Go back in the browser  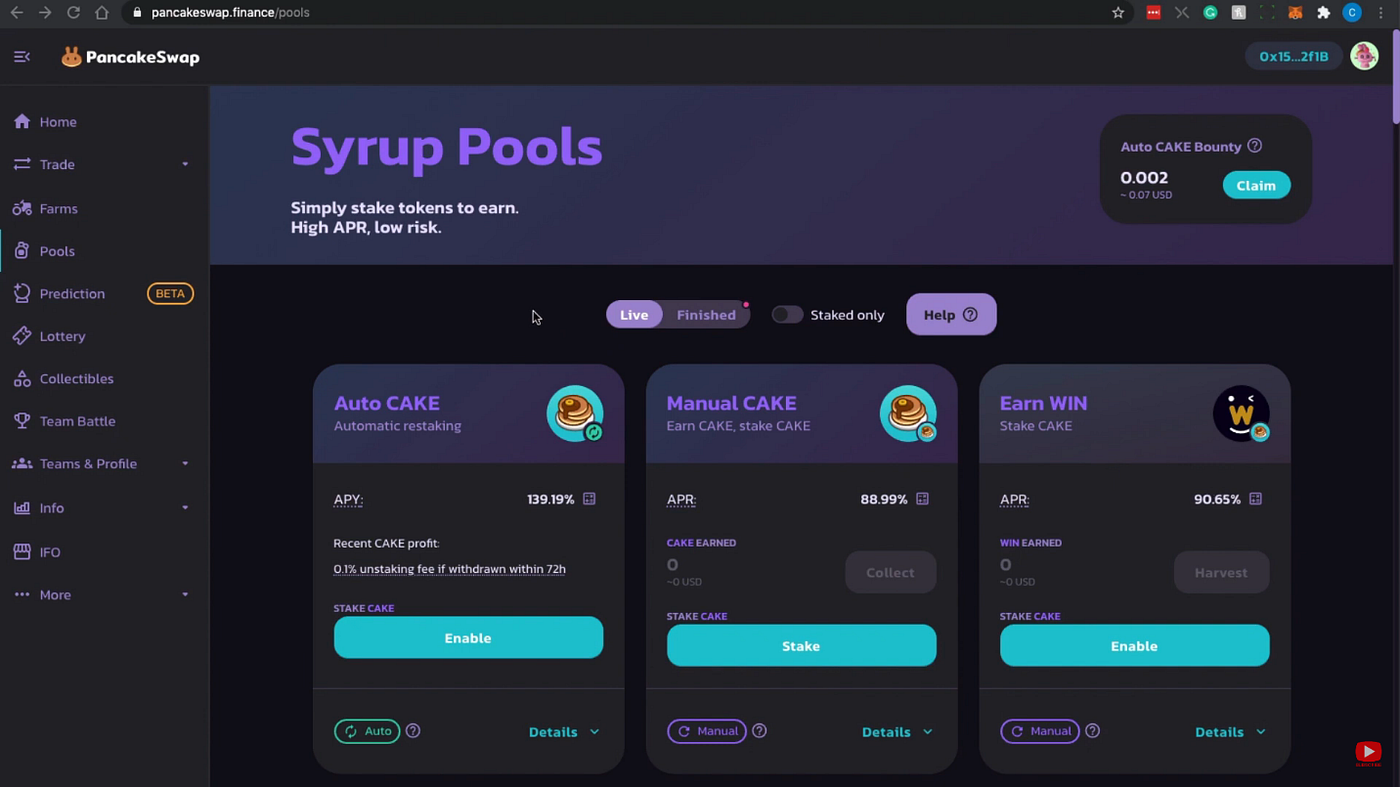[x=16, y=13]
